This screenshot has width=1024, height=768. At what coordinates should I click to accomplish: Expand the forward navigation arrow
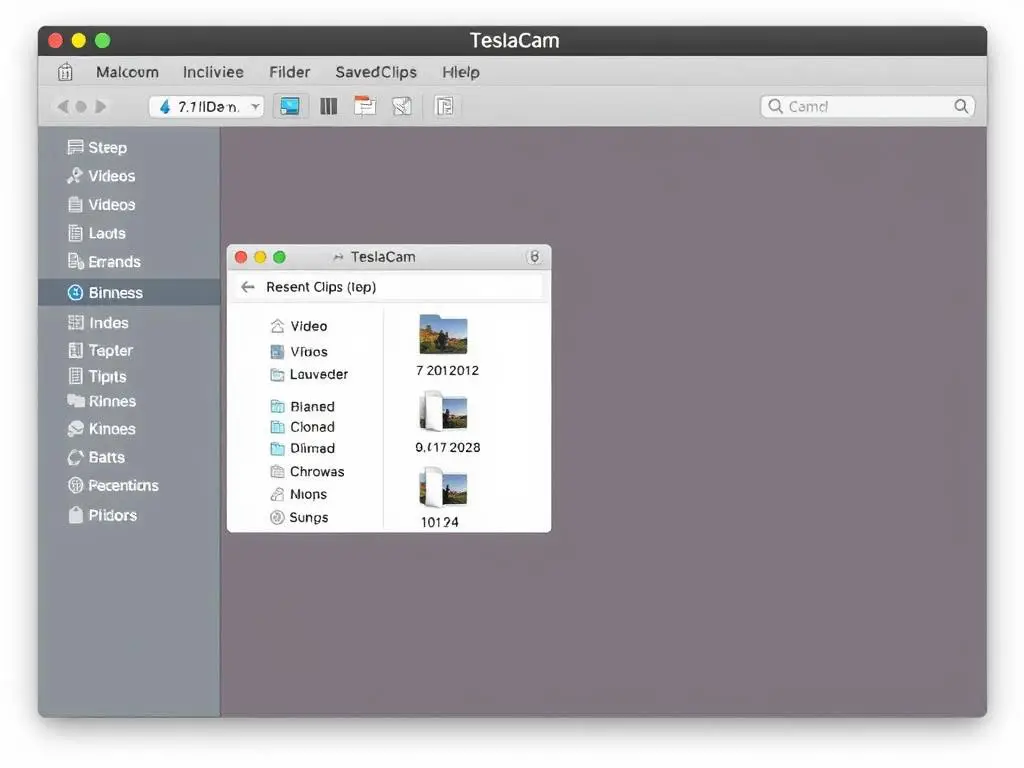click(x=100, y=105)
